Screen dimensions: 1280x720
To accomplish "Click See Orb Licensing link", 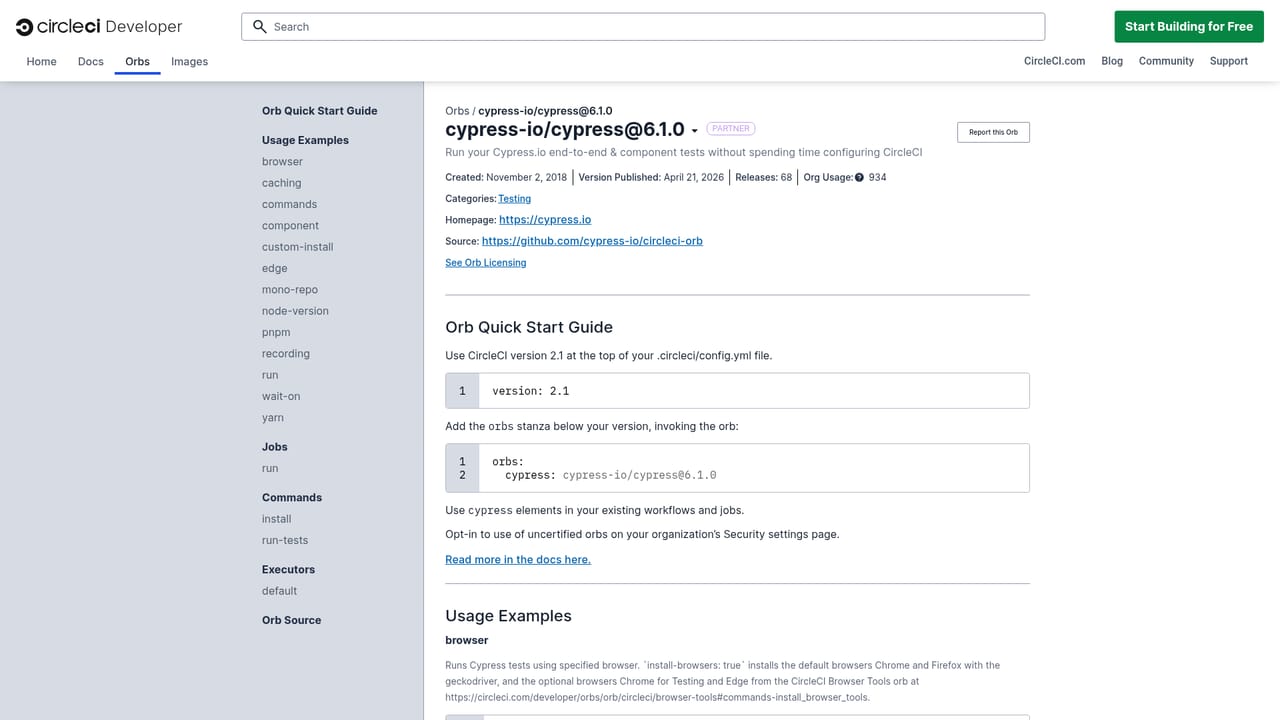I will pos(485,263).
